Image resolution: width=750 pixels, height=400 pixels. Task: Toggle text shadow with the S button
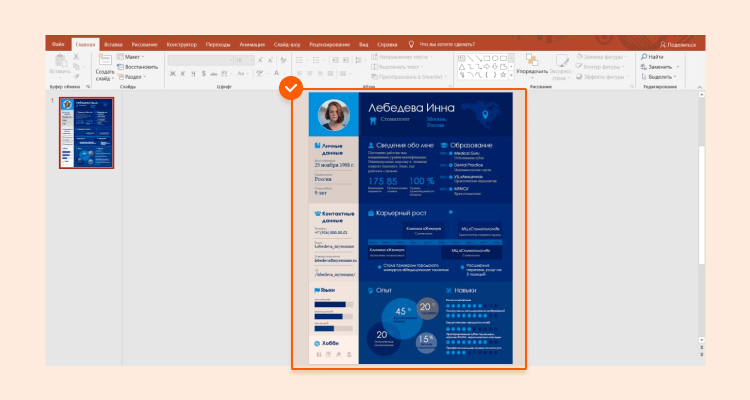[204, 74]
